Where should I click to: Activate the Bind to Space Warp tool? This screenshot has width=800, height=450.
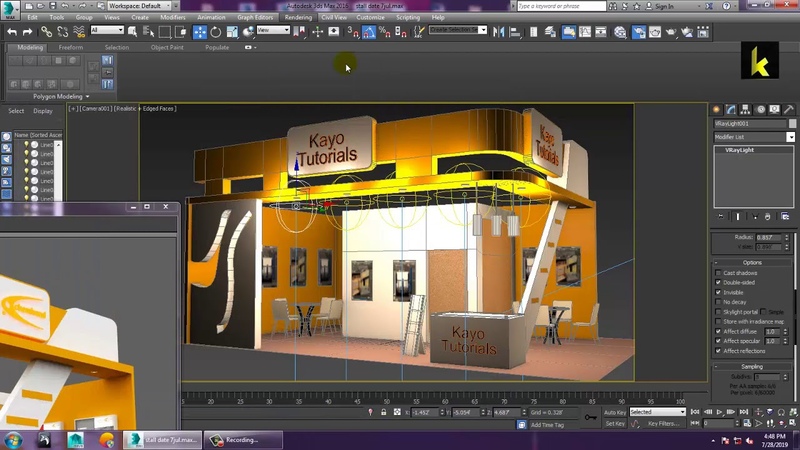tap(79, 32)
